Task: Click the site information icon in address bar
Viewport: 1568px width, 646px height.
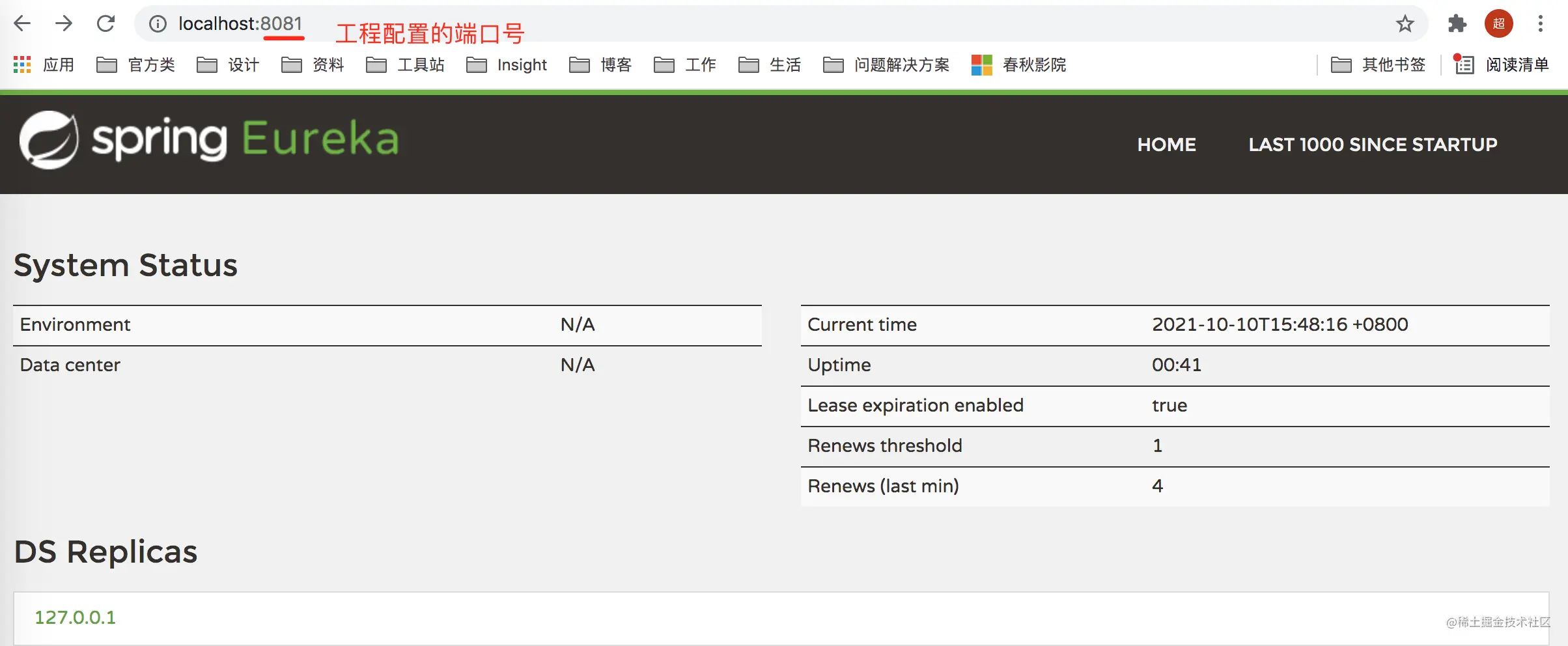Action: click(158, 24)
